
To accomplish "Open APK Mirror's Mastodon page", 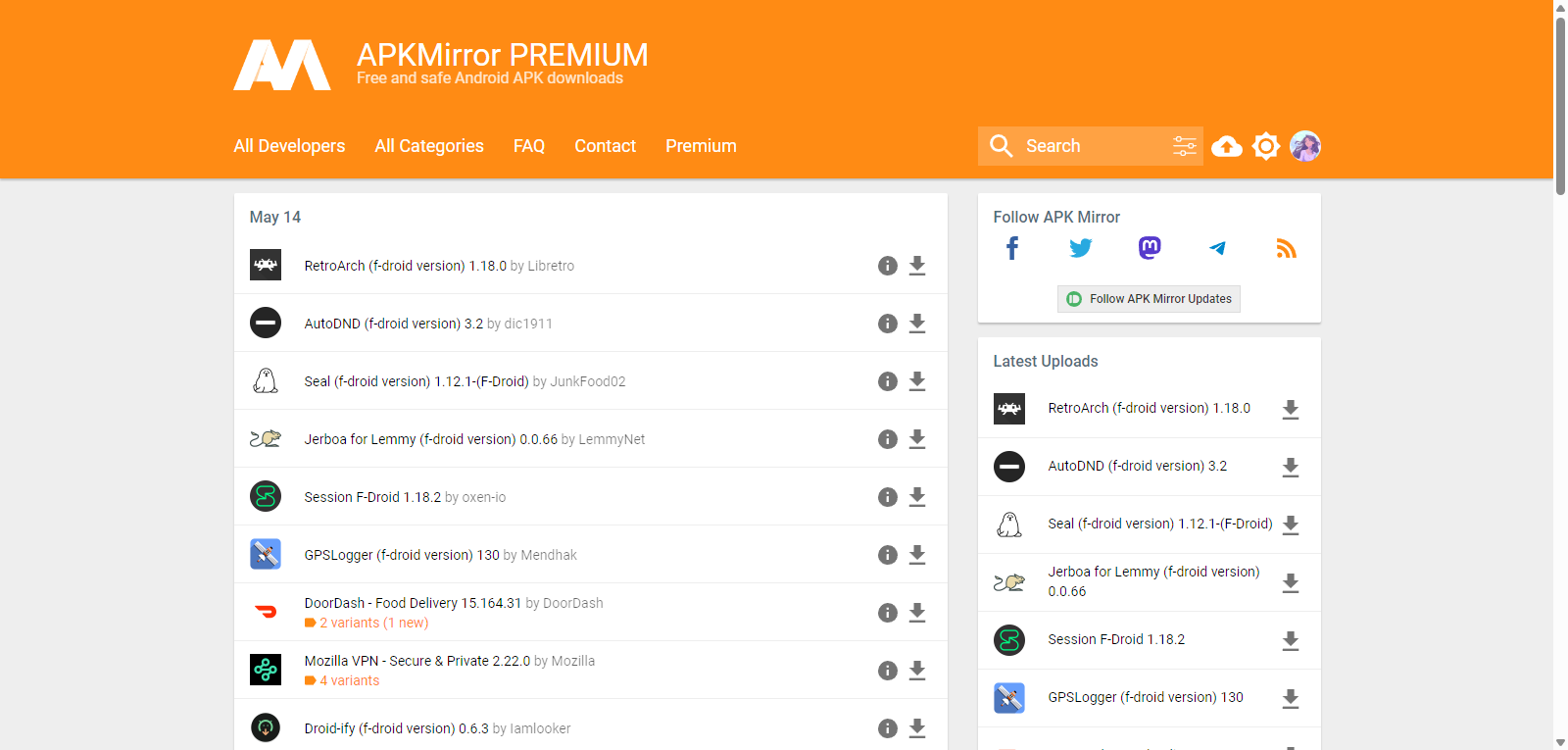I will [1150, 249].
